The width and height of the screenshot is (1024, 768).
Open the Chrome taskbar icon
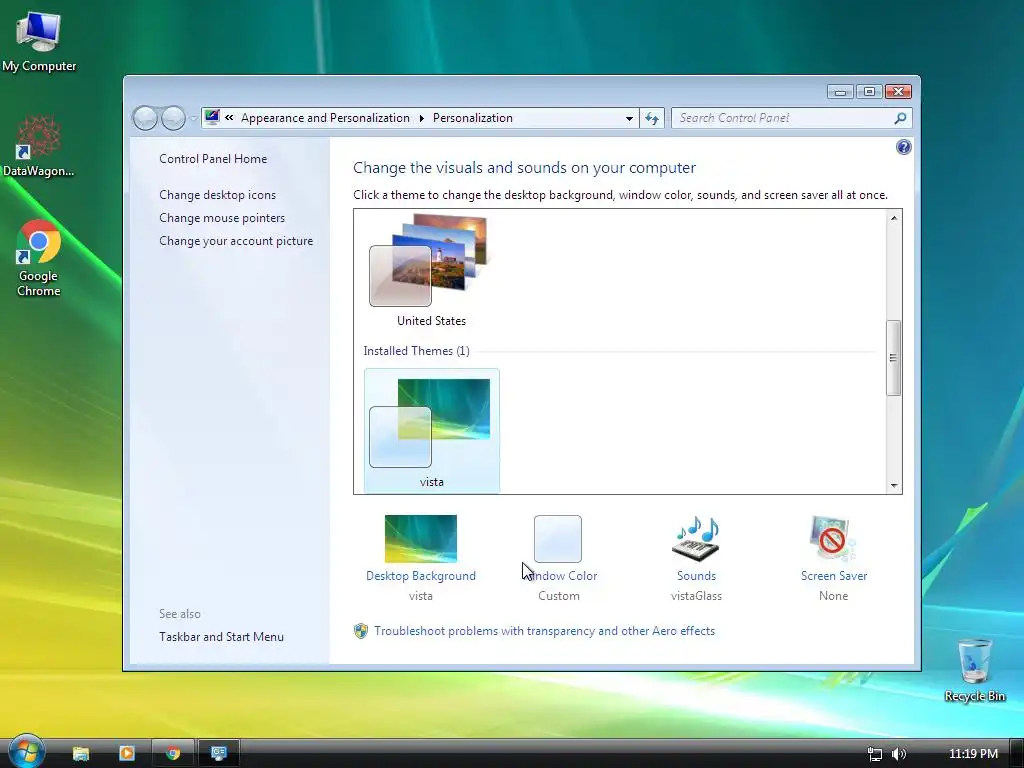tap(173, 753)
